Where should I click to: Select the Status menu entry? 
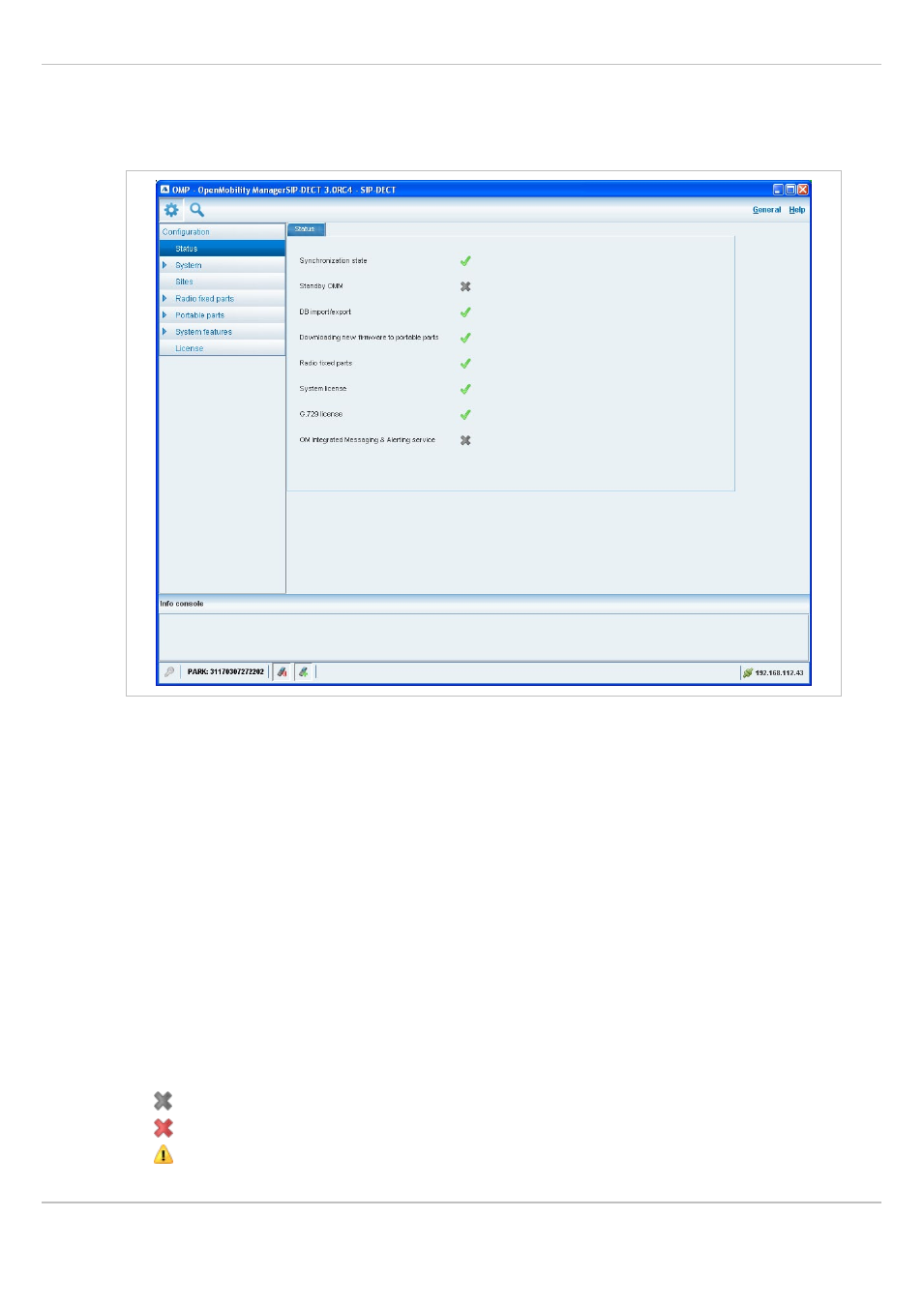click(222, 249)
